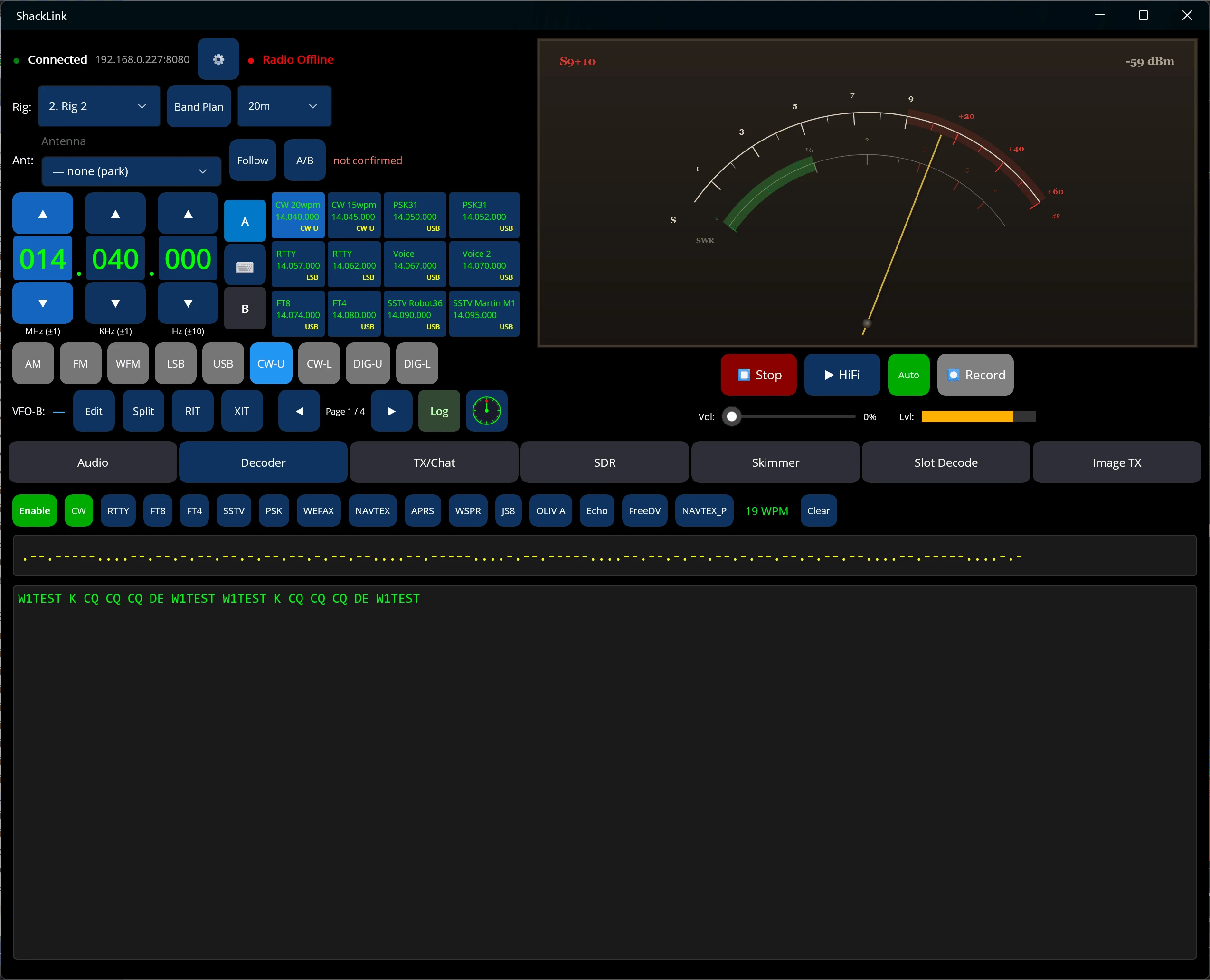1210x980 pixels.
Task: Open the Log button
Action: (x=439, y=411)
